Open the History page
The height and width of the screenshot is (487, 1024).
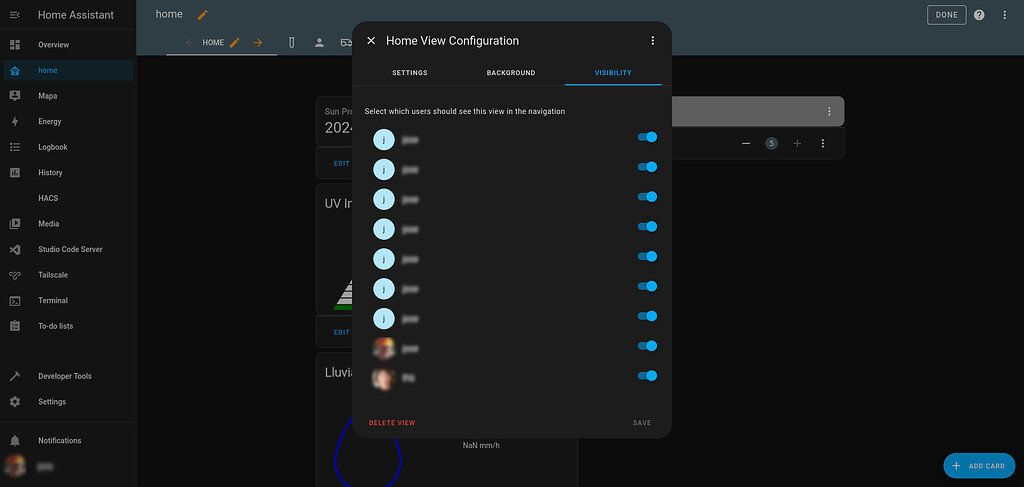click(68, 172)
